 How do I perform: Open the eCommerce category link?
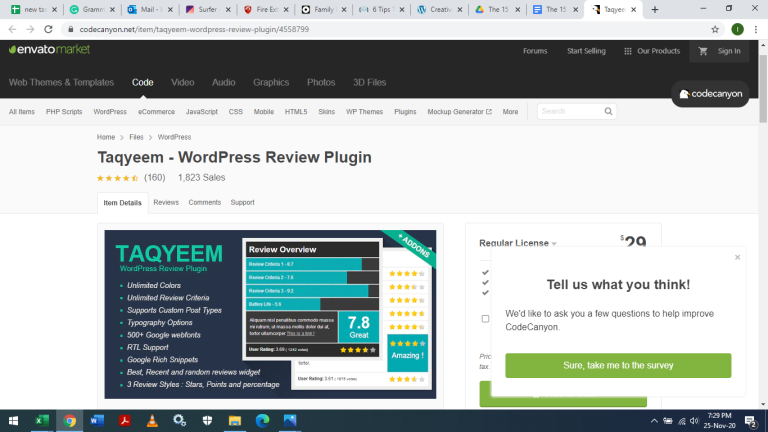(x=156, y=112)
